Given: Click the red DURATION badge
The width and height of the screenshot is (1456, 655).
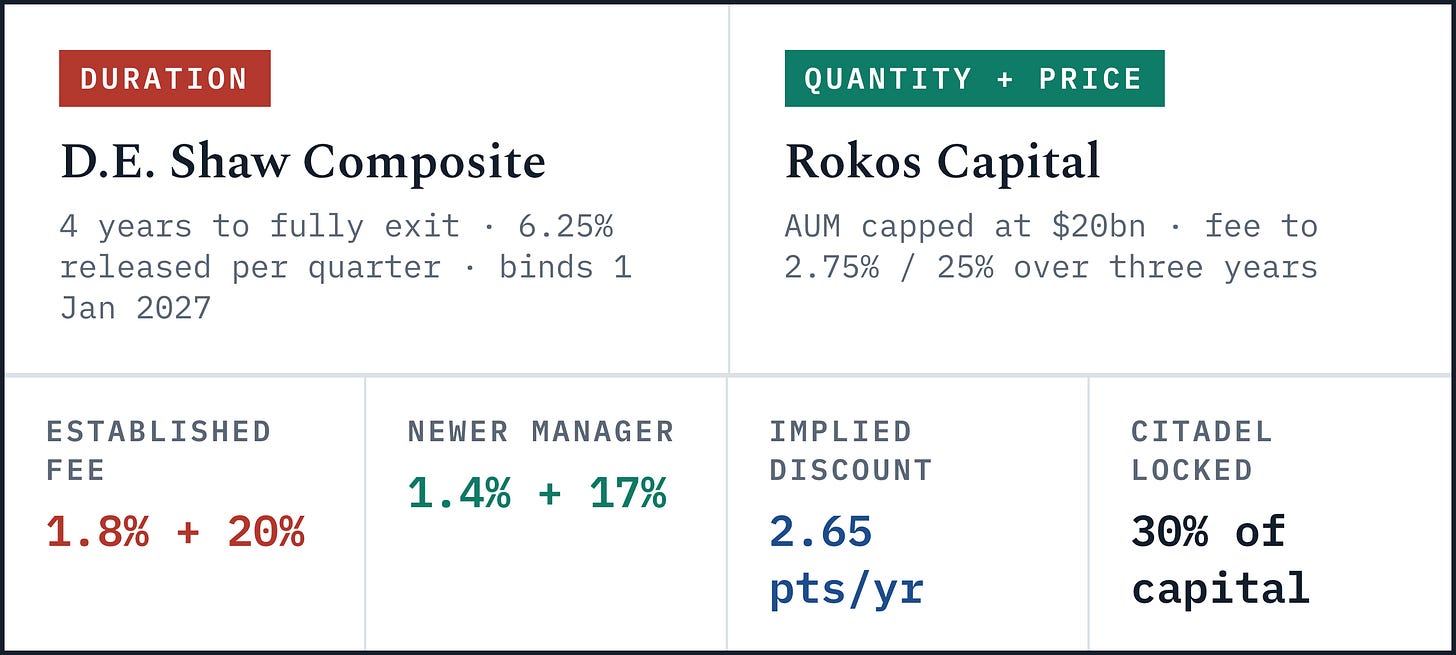Looking at the screenshot, I should click(165, 78).
